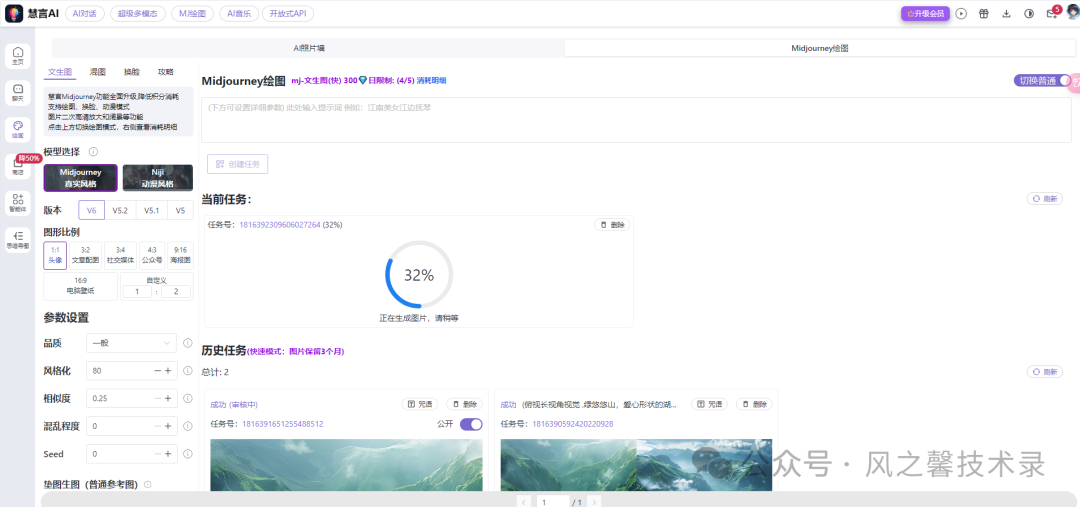Click the info icon beside 模型选择

pyautogui.click(x=93, y=152)
